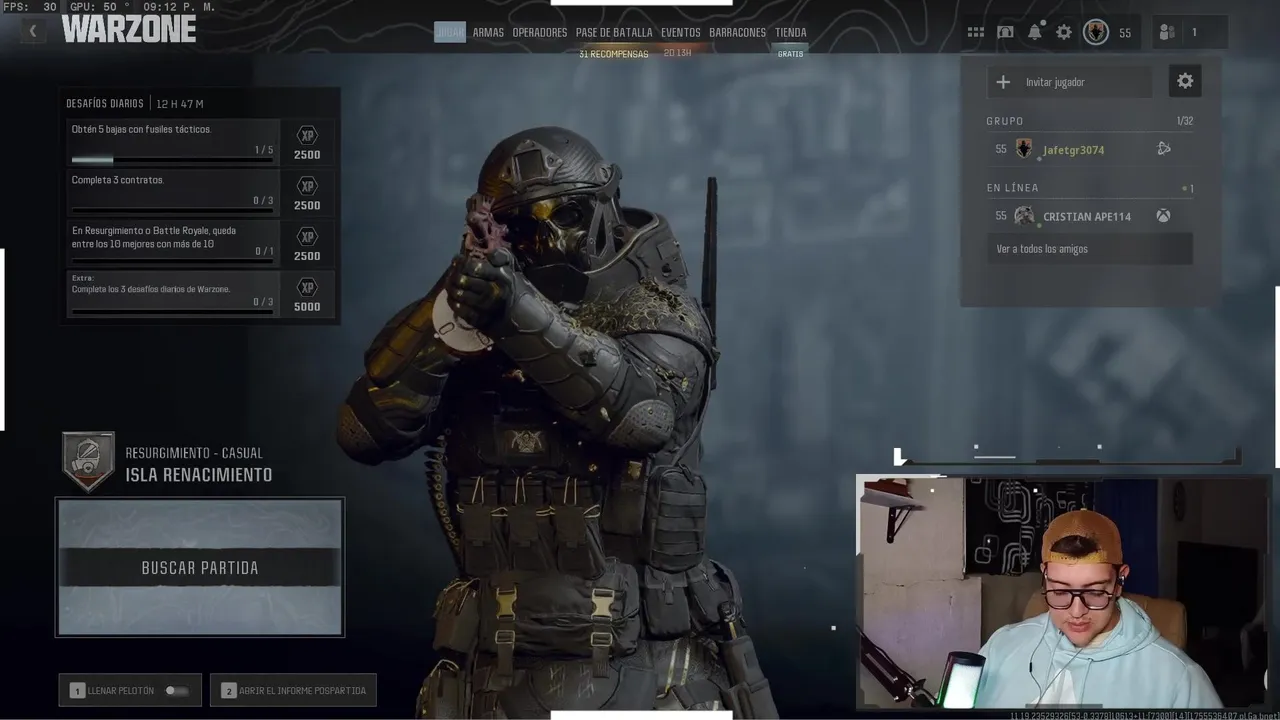
Task: Click the Warzone logo
Action: point(128,29)
